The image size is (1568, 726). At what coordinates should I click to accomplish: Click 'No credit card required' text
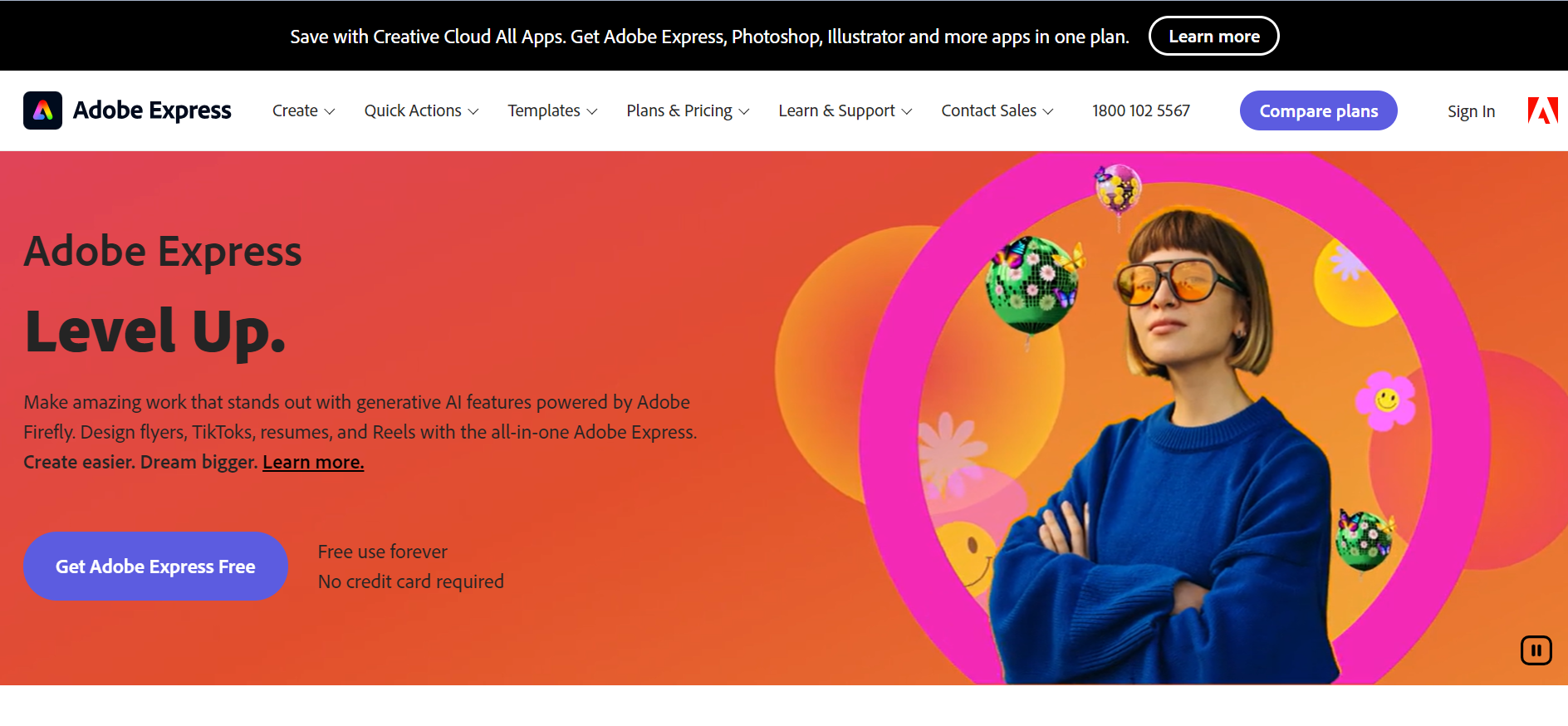tap(411, 581)
